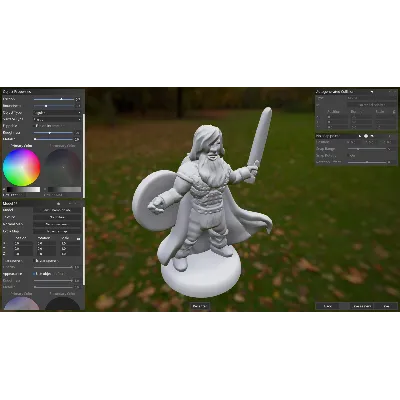Viewport: 400px width, 400px height.
Task: Click the slider directly beneath the blue checked checkbox
Action: tap(53, 281)
